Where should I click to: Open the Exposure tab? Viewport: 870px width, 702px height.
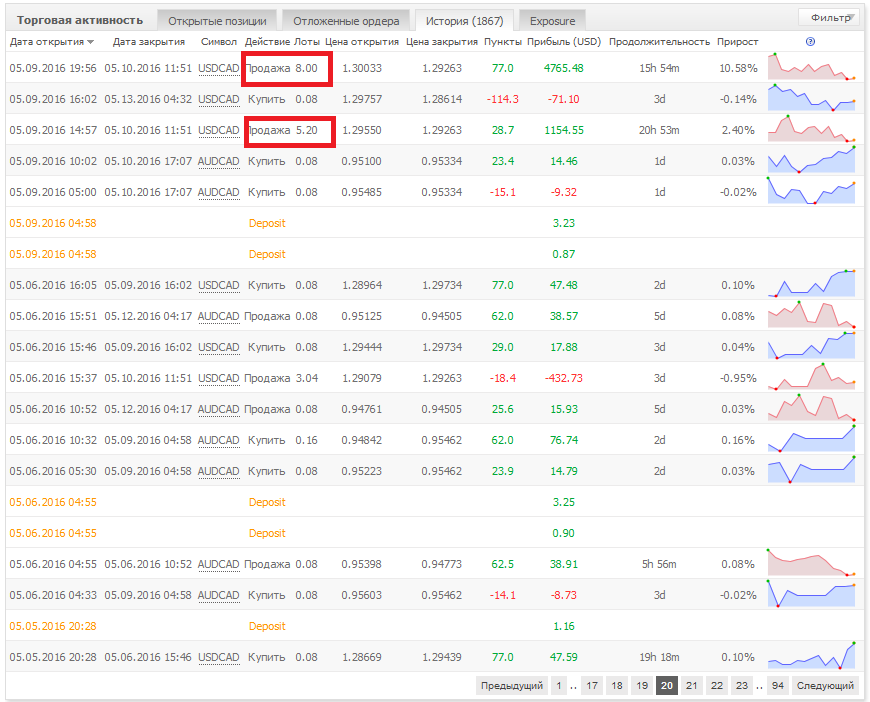[x=552, y=21]
